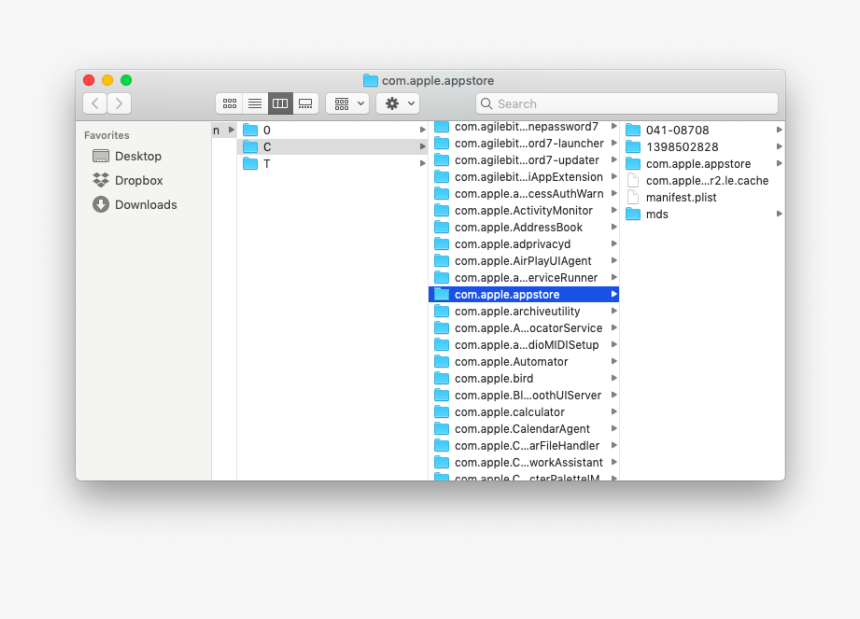
Task: Select com.apple.bird folder icon
Action: 442,378
